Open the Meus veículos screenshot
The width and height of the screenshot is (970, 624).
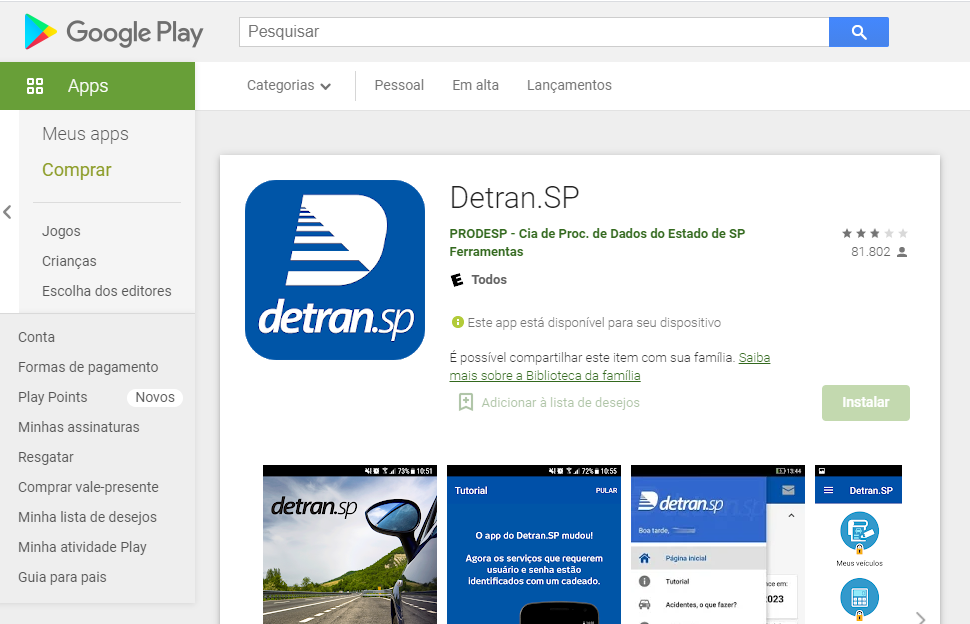[x=859, y=544]
